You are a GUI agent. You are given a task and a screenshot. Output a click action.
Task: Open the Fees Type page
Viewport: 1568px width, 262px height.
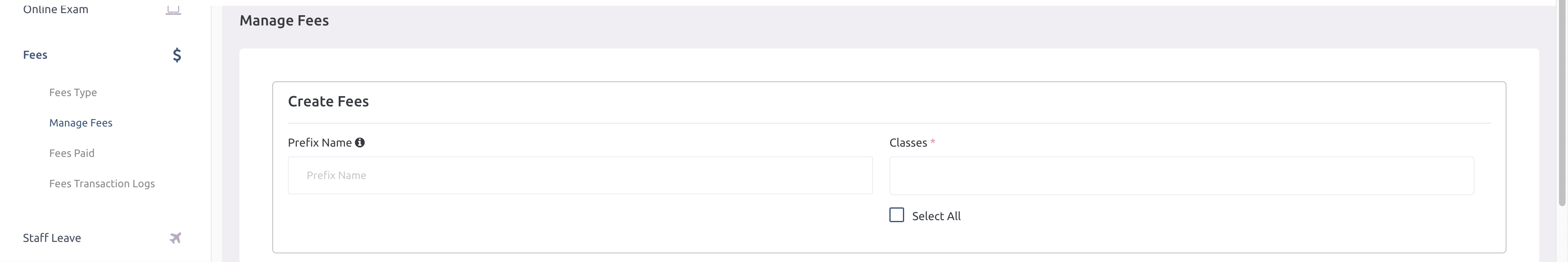pos(73,92)
